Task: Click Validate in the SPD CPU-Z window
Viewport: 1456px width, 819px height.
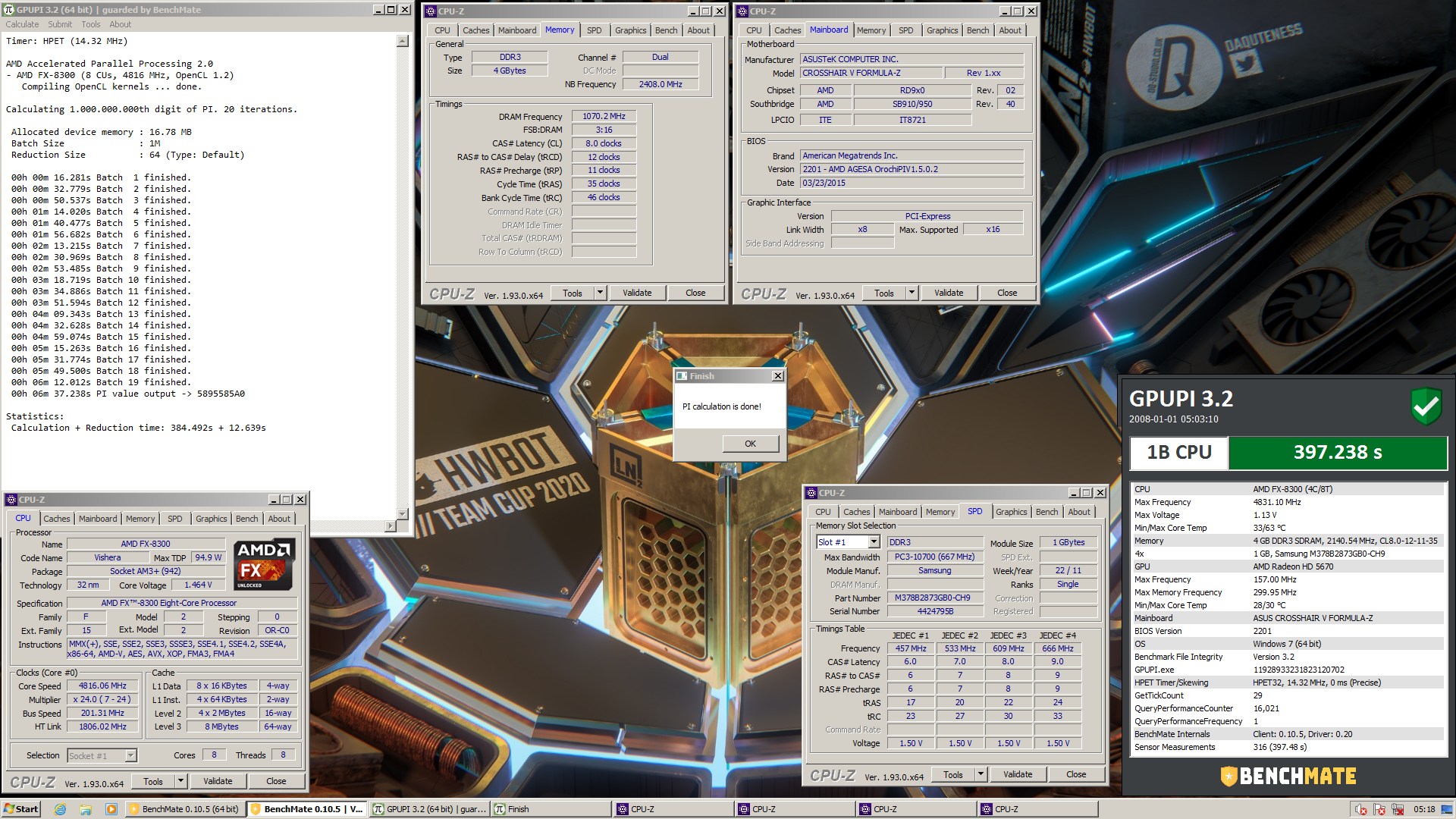Action: click(x=1018, y=774)
